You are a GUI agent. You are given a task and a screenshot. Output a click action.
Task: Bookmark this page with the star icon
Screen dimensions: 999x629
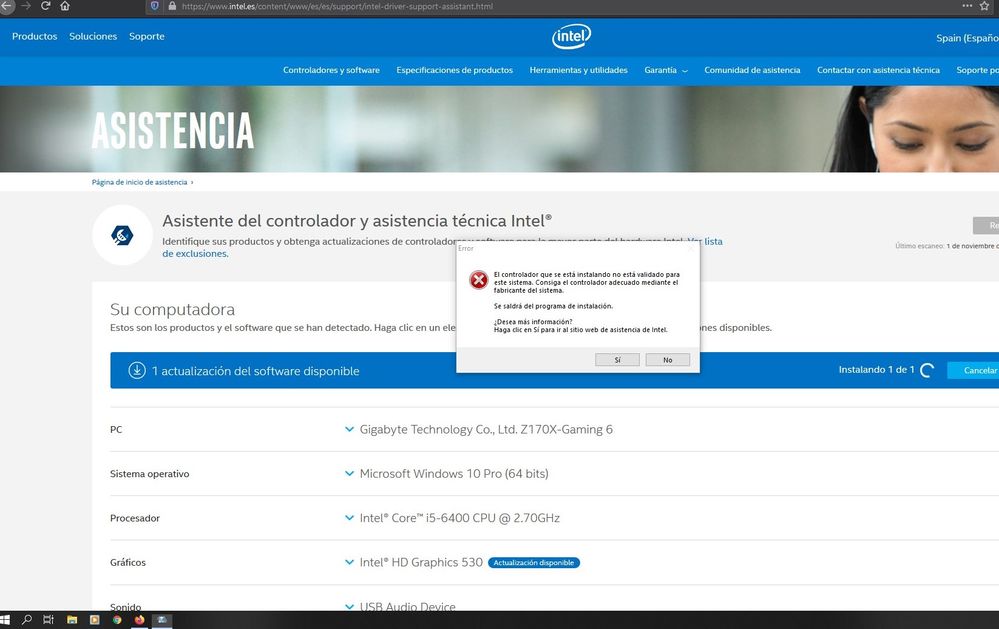(986, 6)
